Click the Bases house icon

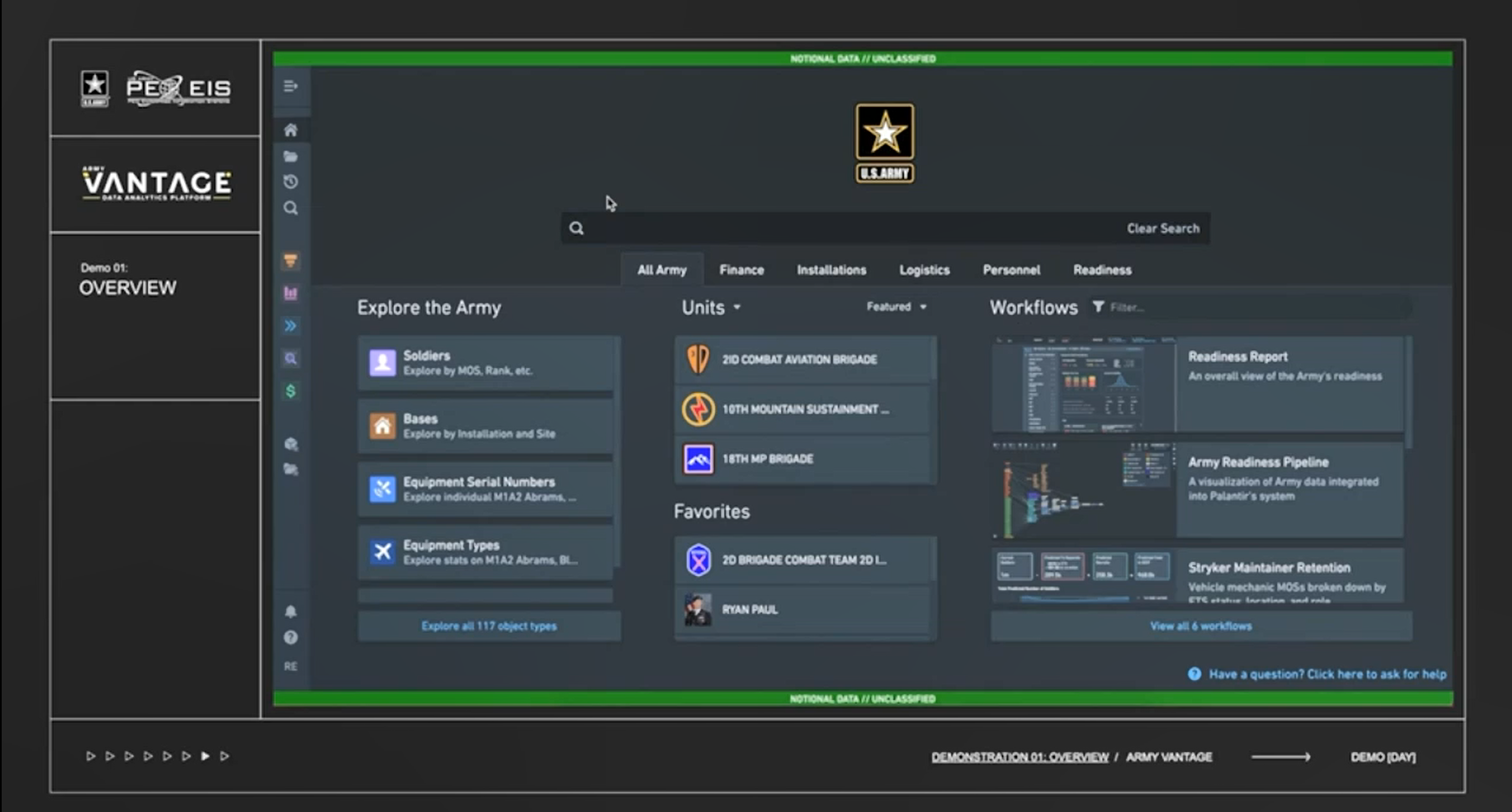click(x=382, y=426)
